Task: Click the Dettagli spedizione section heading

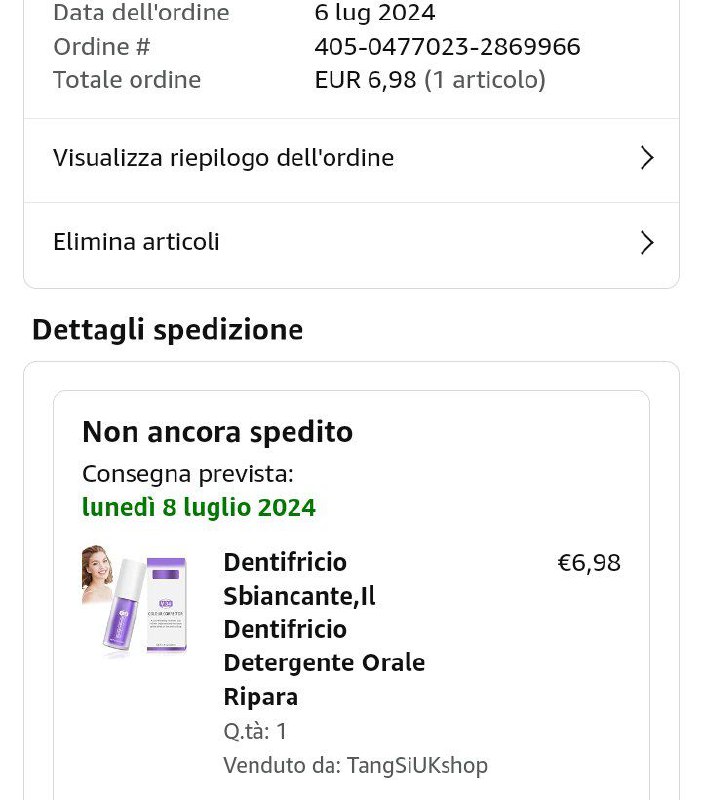Action: click(167, 329)
